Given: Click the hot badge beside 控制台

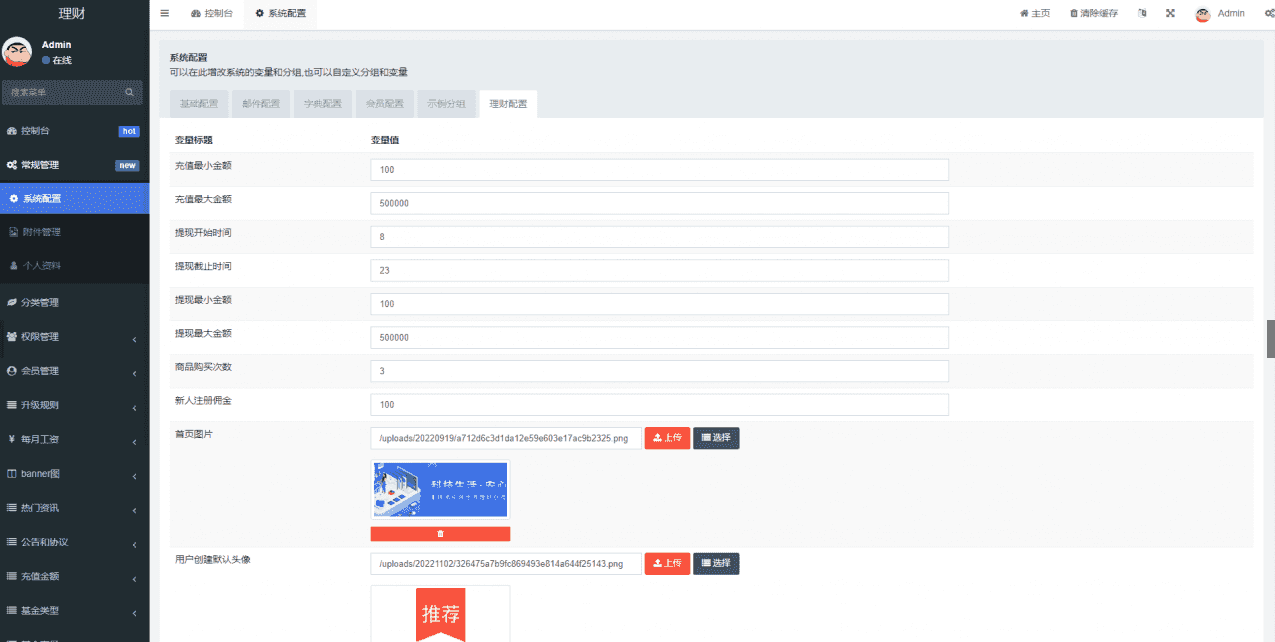Looking at the screenshot, I should [128, 131].
